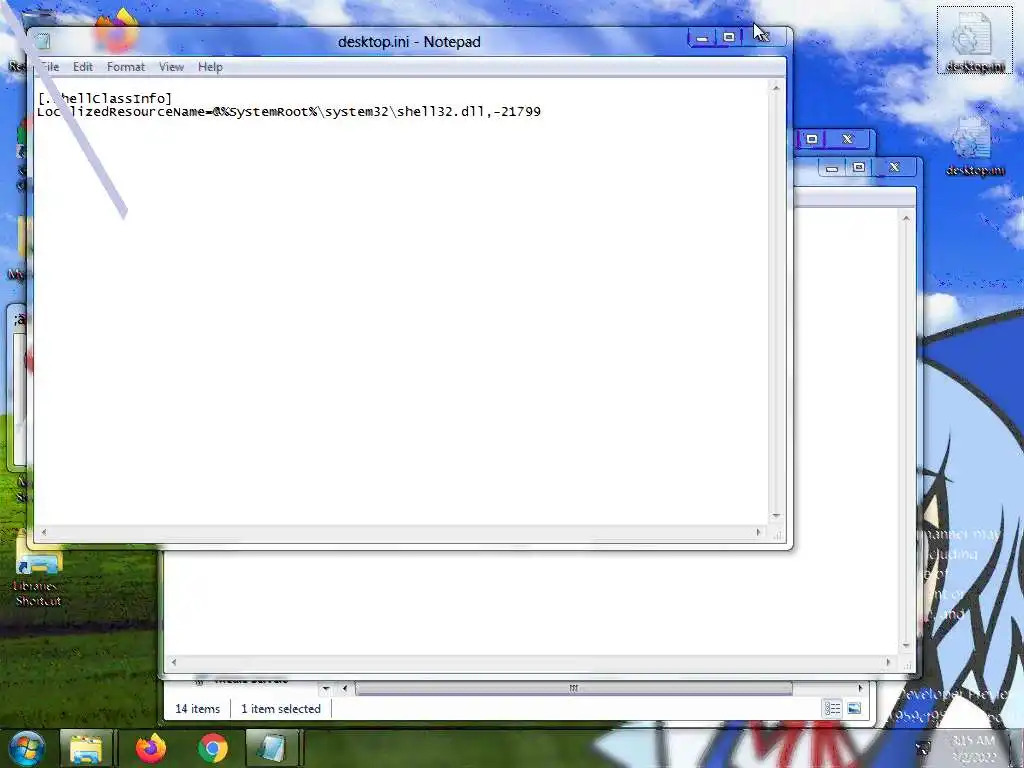1024x768 pixels.
Task: Click the "1 item selected" status text
Action: click(x=281, y=709)
